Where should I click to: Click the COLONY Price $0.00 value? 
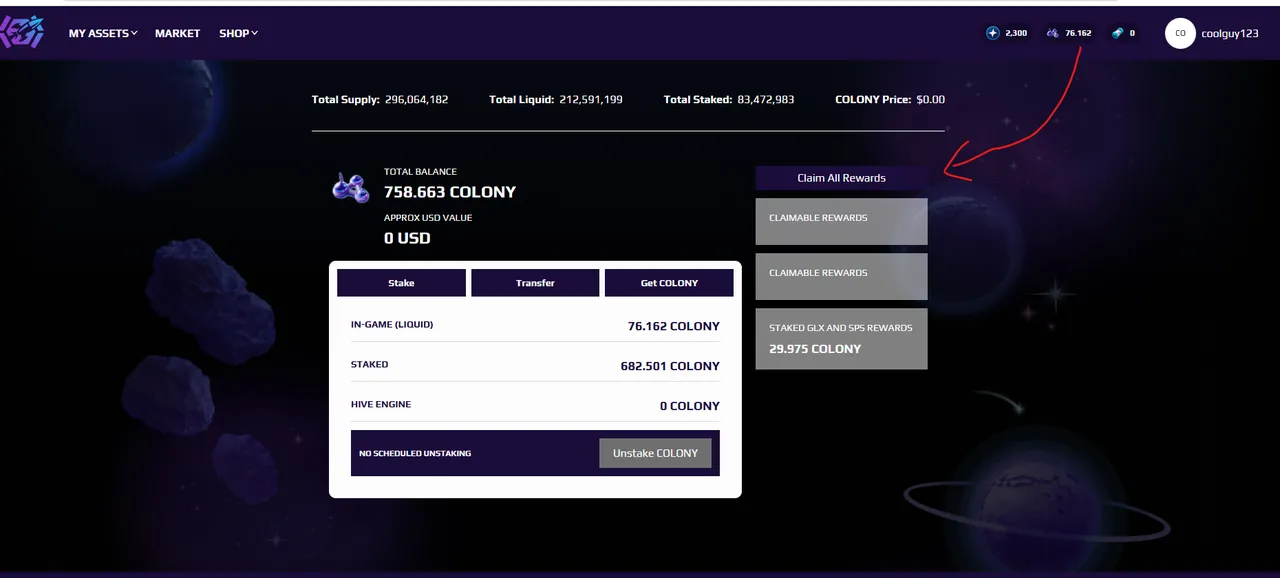coord(931,100)
